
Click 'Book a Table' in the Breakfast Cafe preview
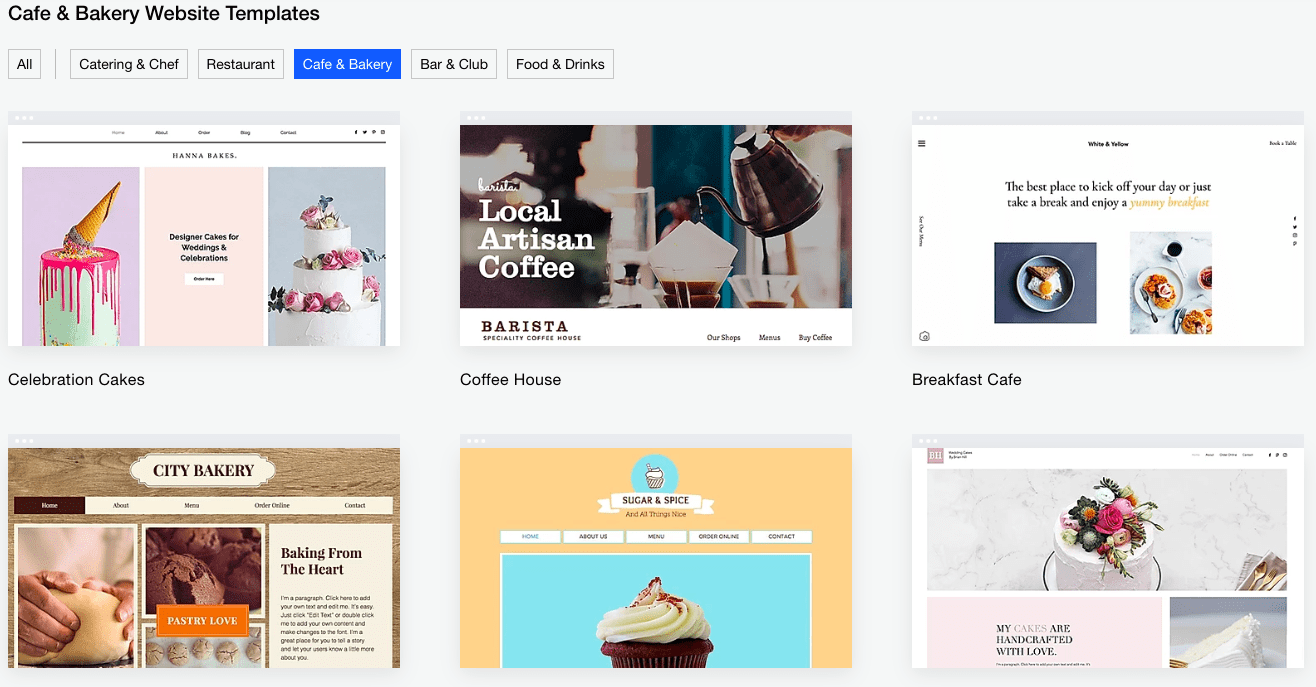point(1283,144)
